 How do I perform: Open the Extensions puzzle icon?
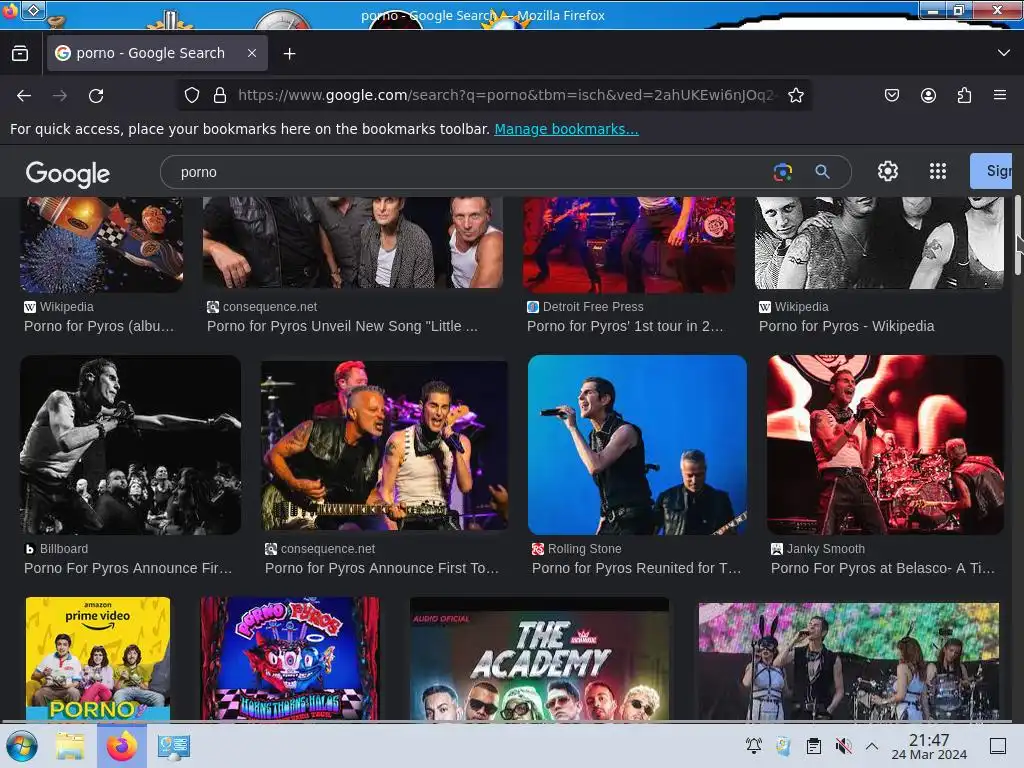964,95
